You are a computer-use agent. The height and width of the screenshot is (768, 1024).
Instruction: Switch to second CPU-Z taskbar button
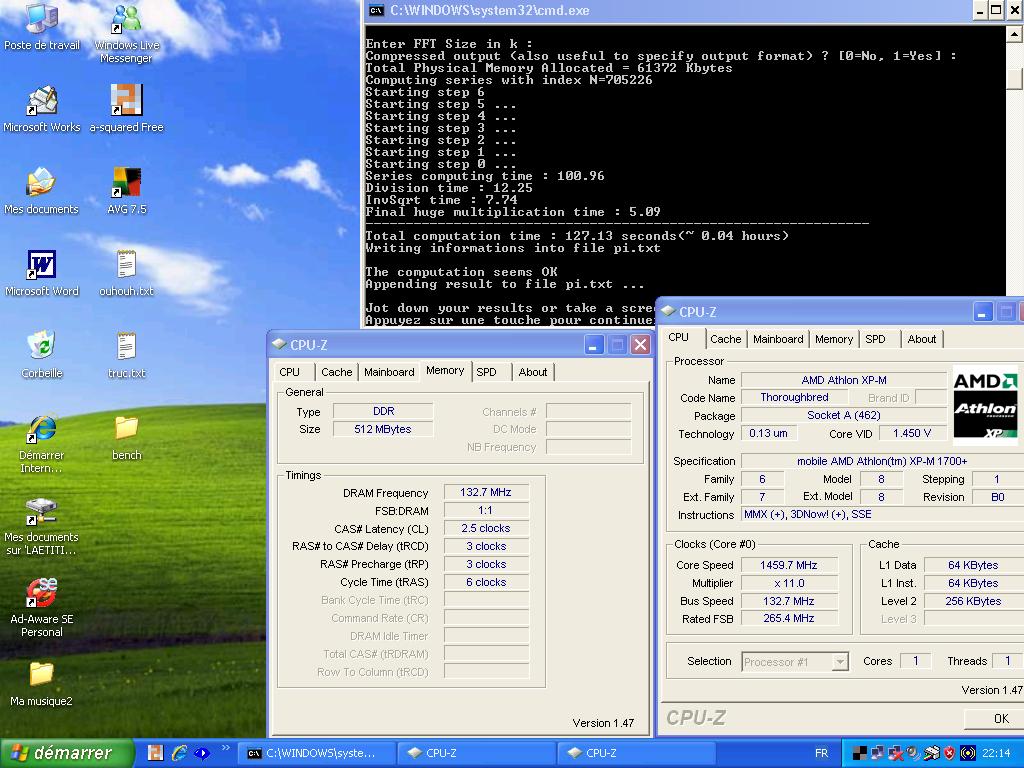coord(636,753)
